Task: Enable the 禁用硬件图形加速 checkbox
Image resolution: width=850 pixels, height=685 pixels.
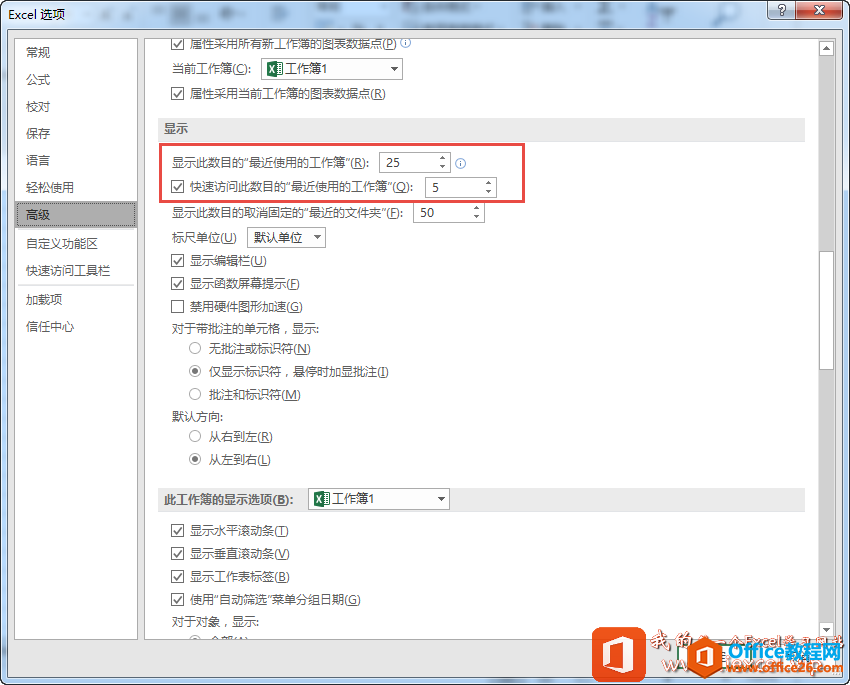Action: tap(178, 306)
